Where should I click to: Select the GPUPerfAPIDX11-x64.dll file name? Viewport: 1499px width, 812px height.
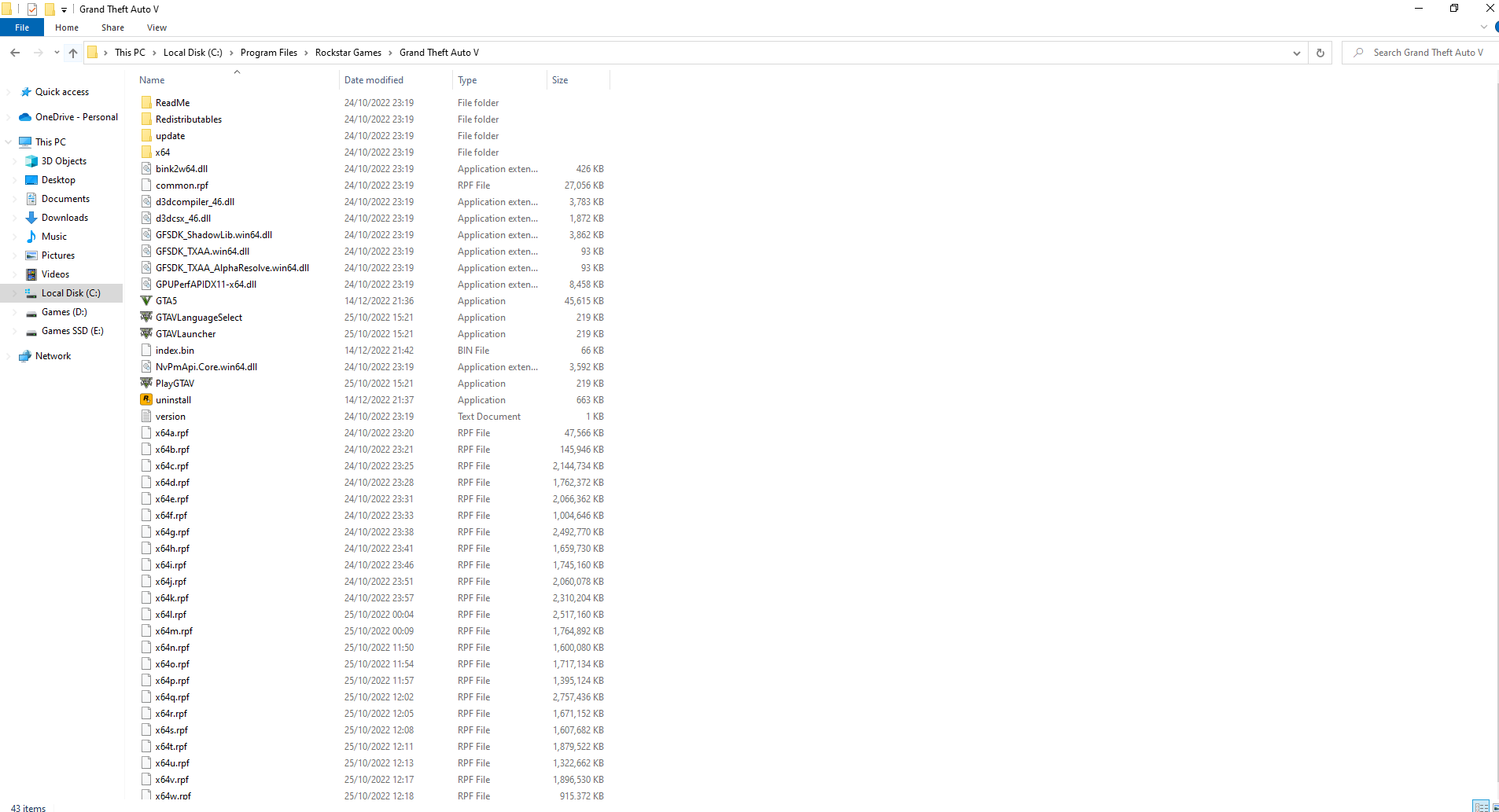206,285
